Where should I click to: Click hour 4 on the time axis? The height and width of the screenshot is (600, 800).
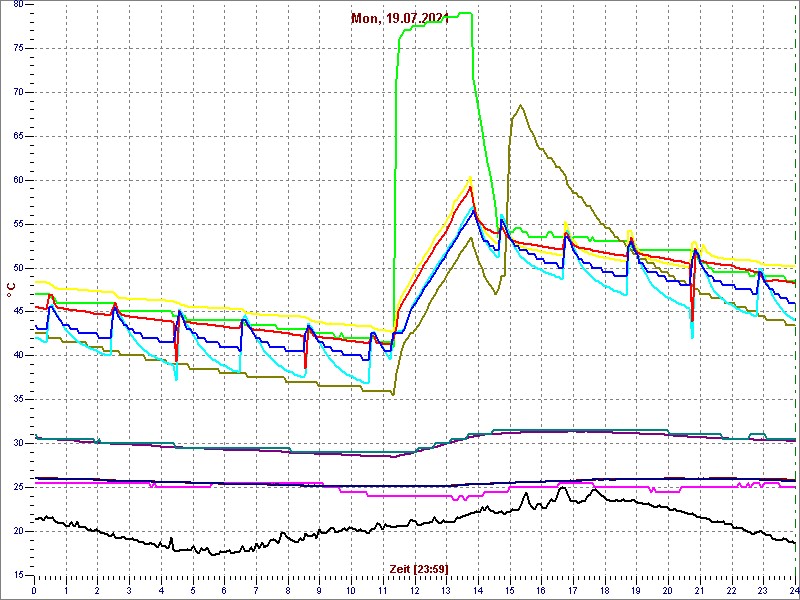coord(161,590)
